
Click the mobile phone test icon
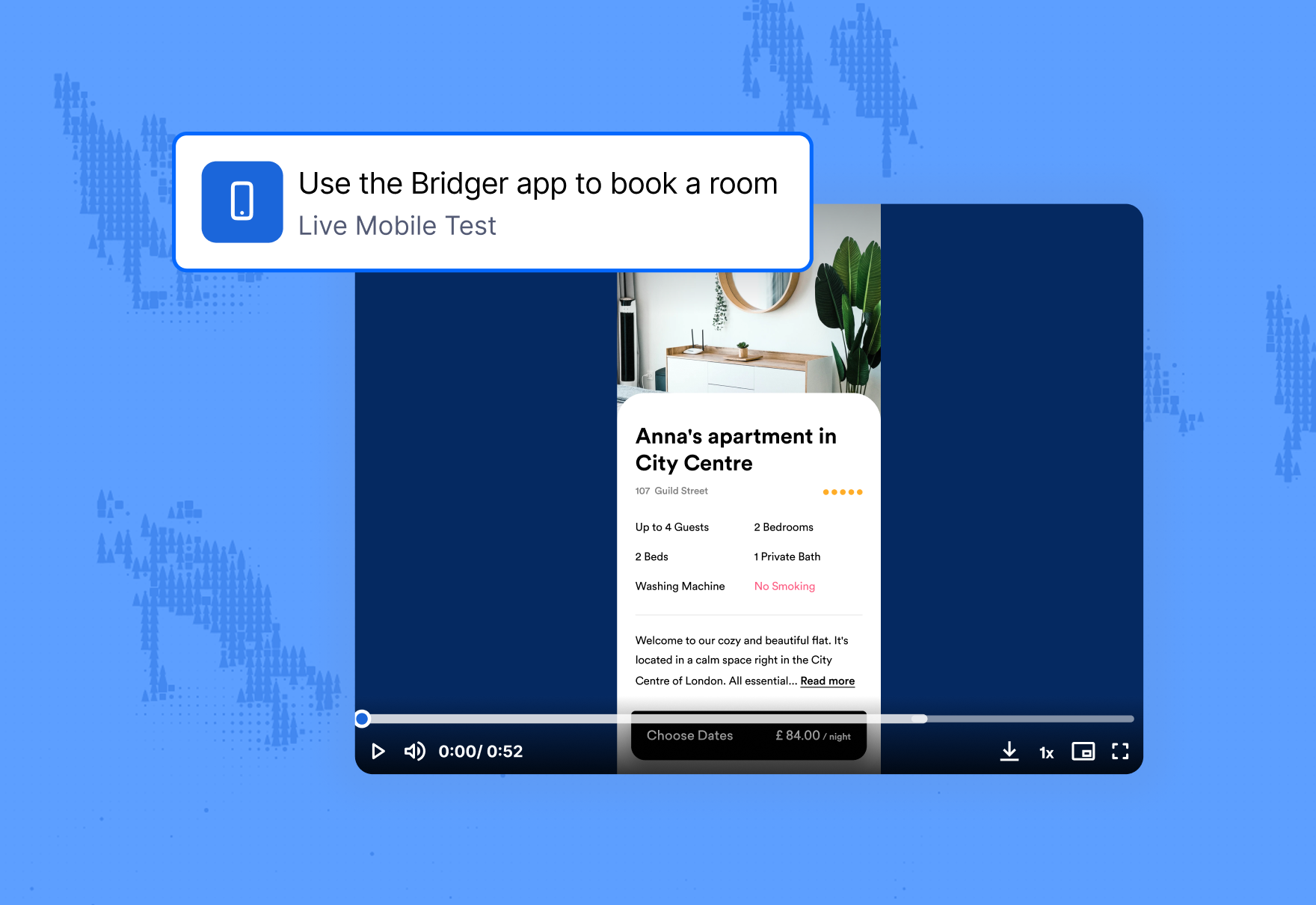pyautogui.click(x=242, y=202)
